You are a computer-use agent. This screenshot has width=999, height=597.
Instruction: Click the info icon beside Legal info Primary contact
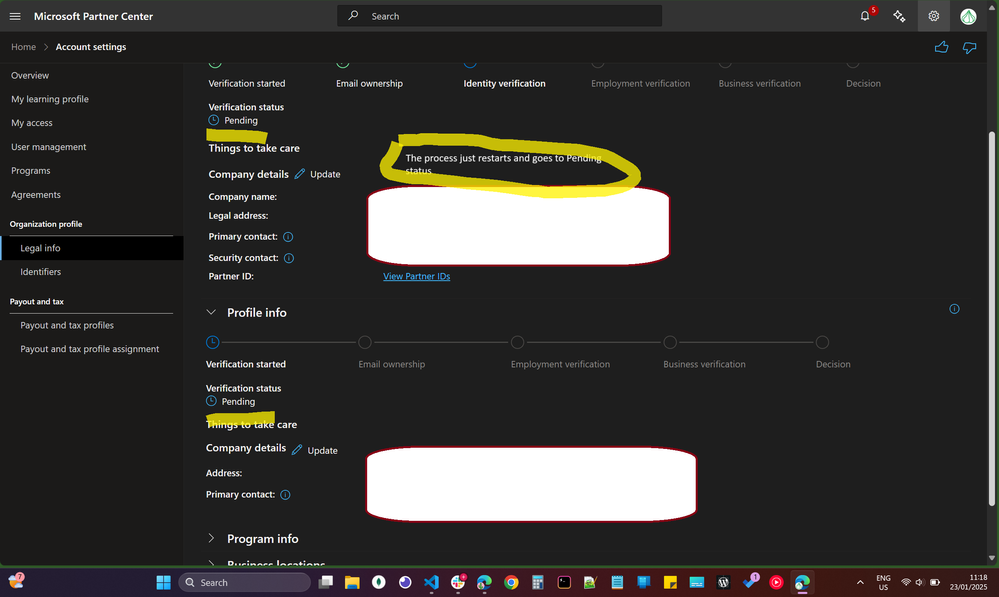288,237
